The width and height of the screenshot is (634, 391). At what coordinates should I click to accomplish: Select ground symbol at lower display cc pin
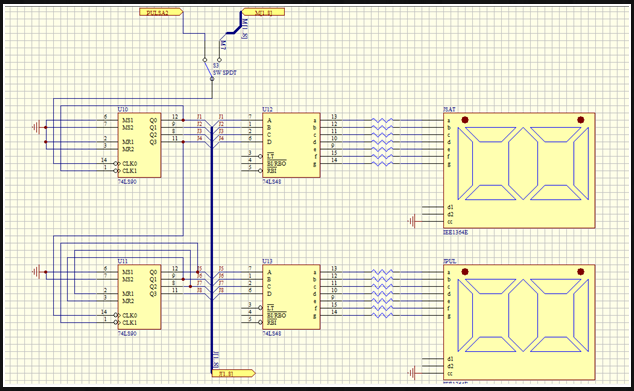[x=412, y=373]
